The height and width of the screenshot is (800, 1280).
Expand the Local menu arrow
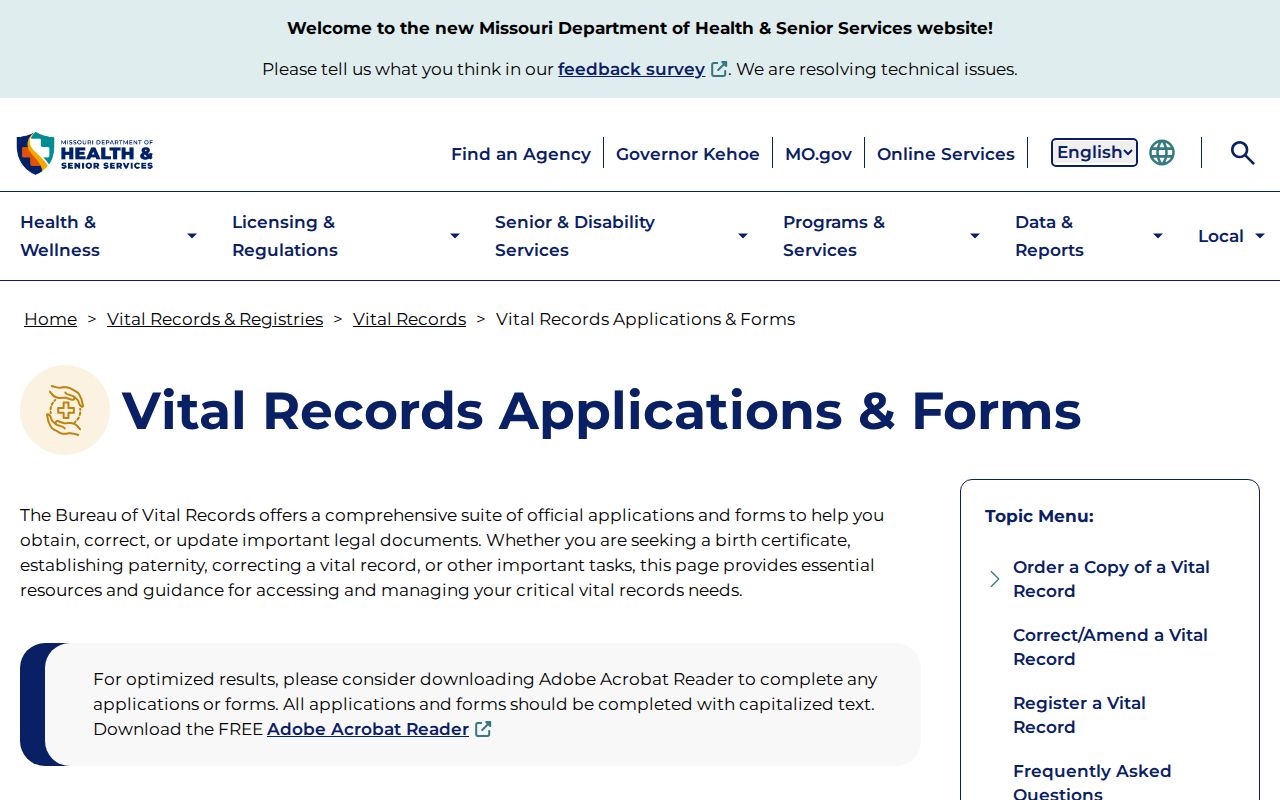click(x=1260, y=236)
